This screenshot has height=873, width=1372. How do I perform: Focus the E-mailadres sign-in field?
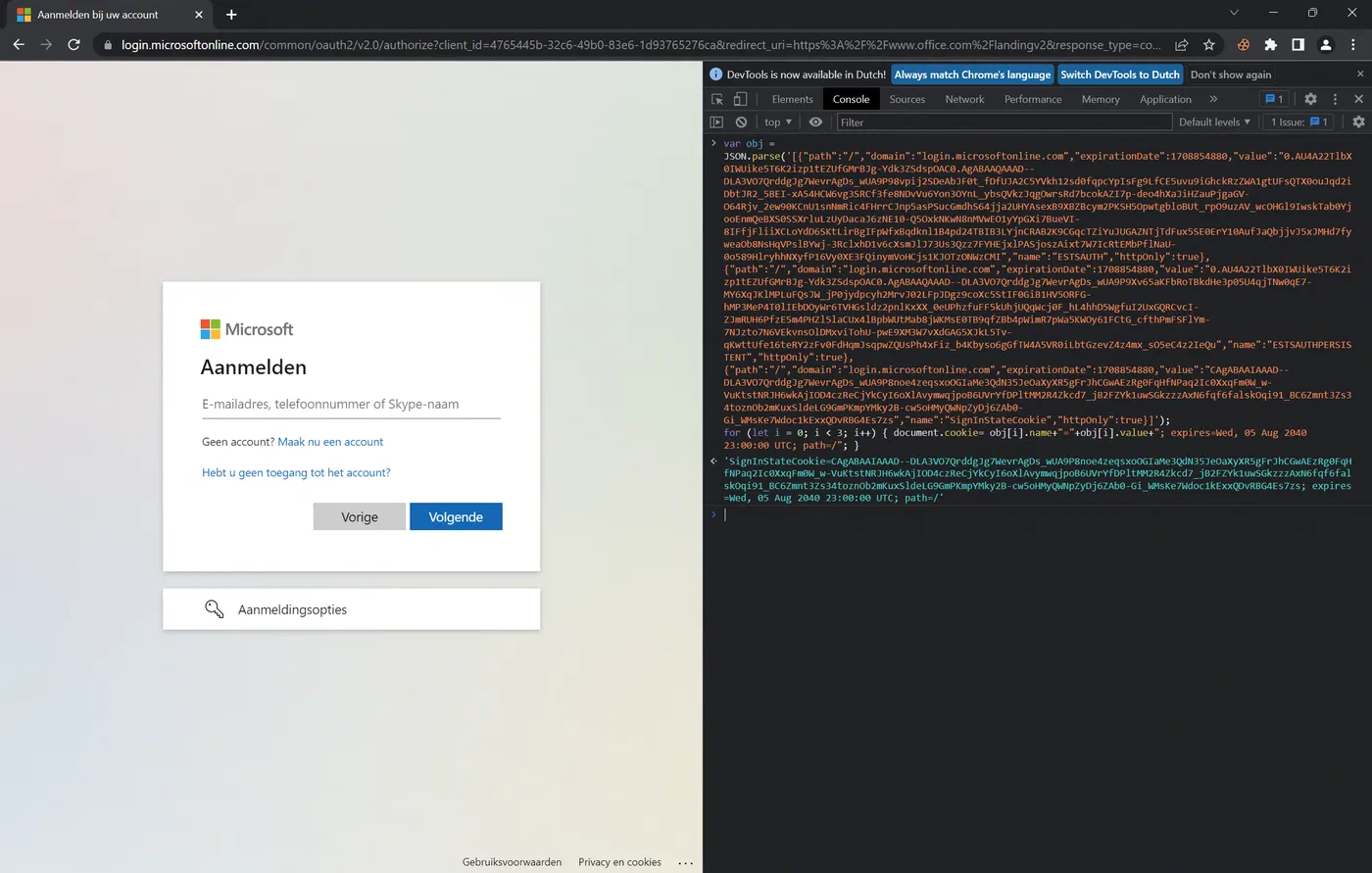click(x=351, y=404)
